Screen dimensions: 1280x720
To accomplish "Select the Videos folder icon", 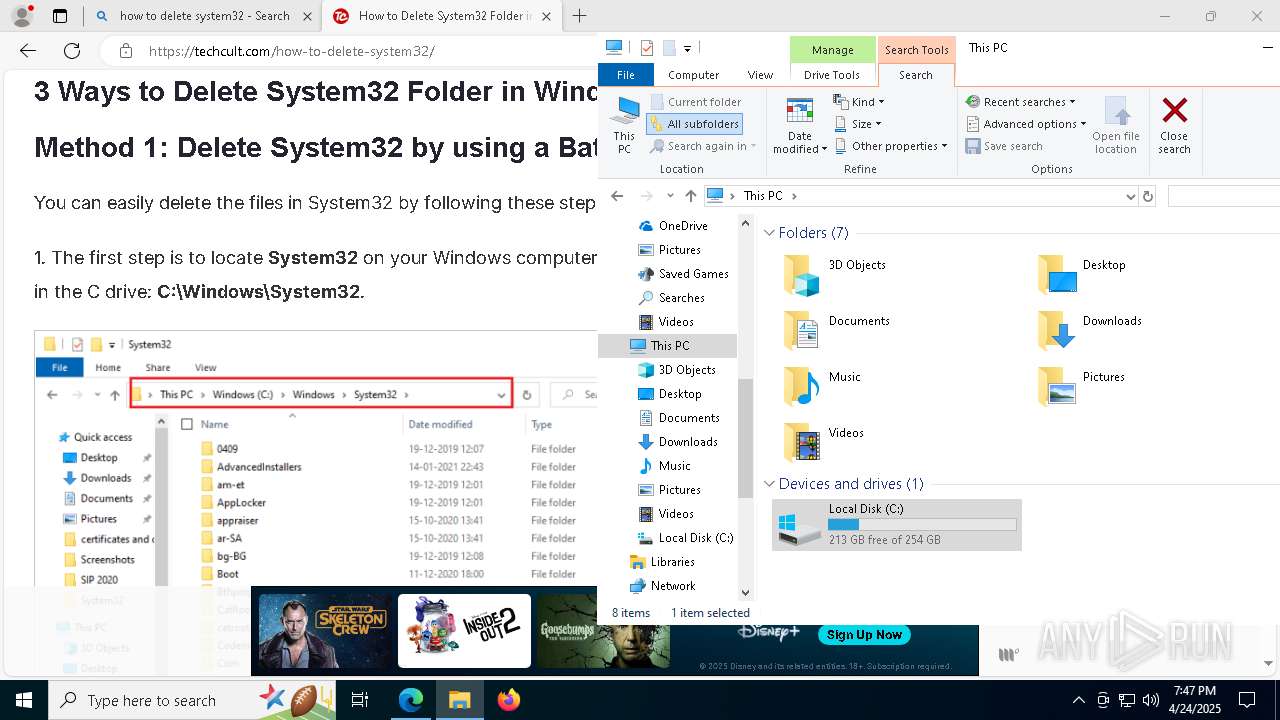I will (801, 442).
